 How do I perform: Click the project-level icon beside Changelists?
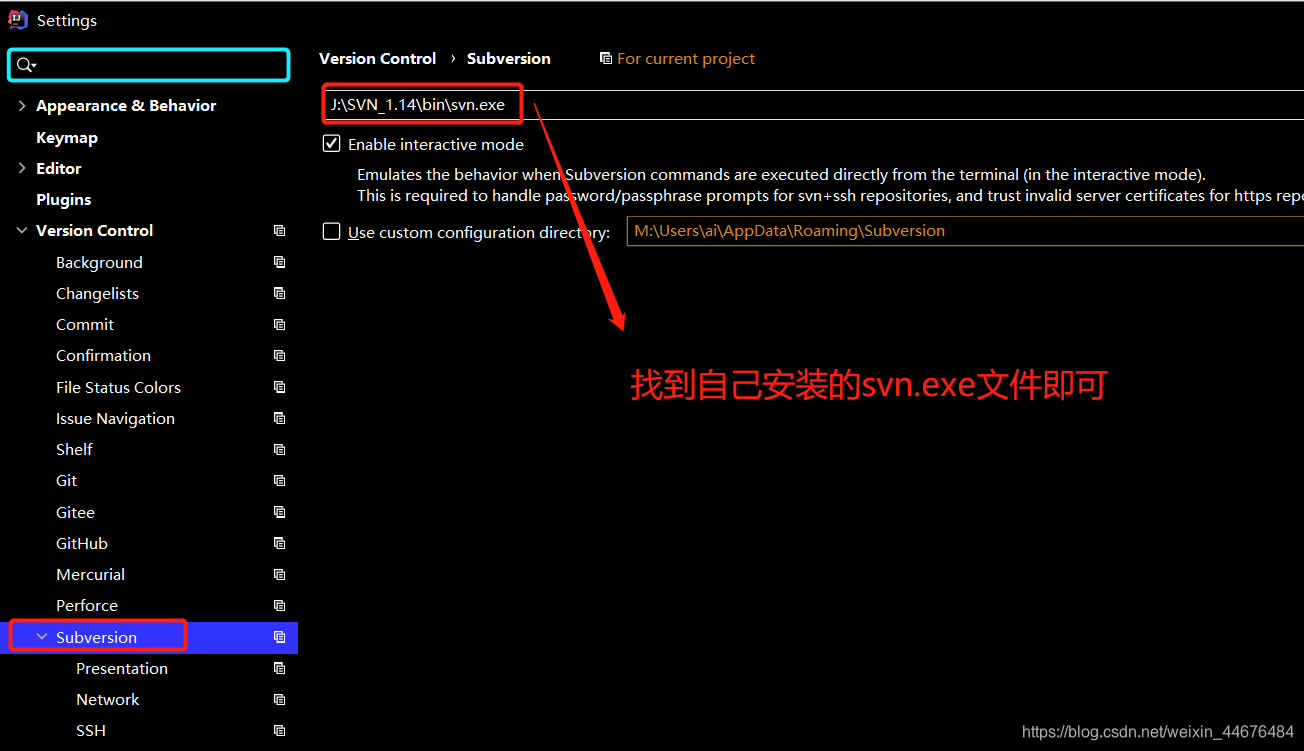tap(280, 293)
